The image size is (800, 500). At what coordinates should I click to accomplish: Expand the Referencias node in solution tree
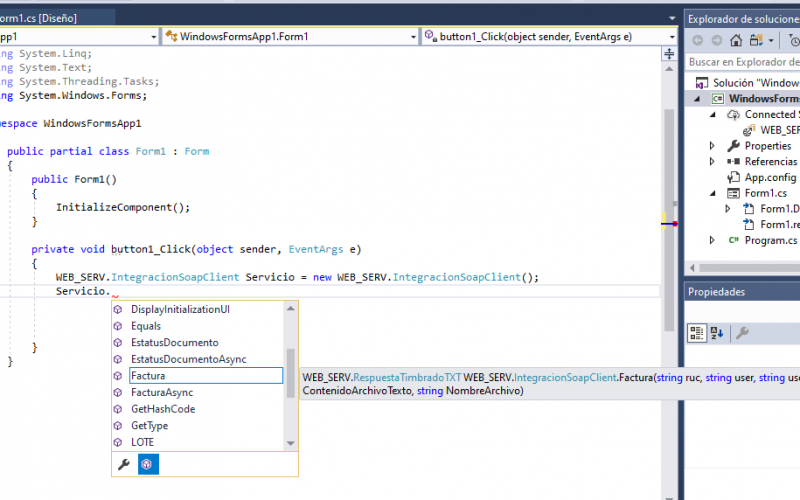pyautogui.click(x=712, y=162)
